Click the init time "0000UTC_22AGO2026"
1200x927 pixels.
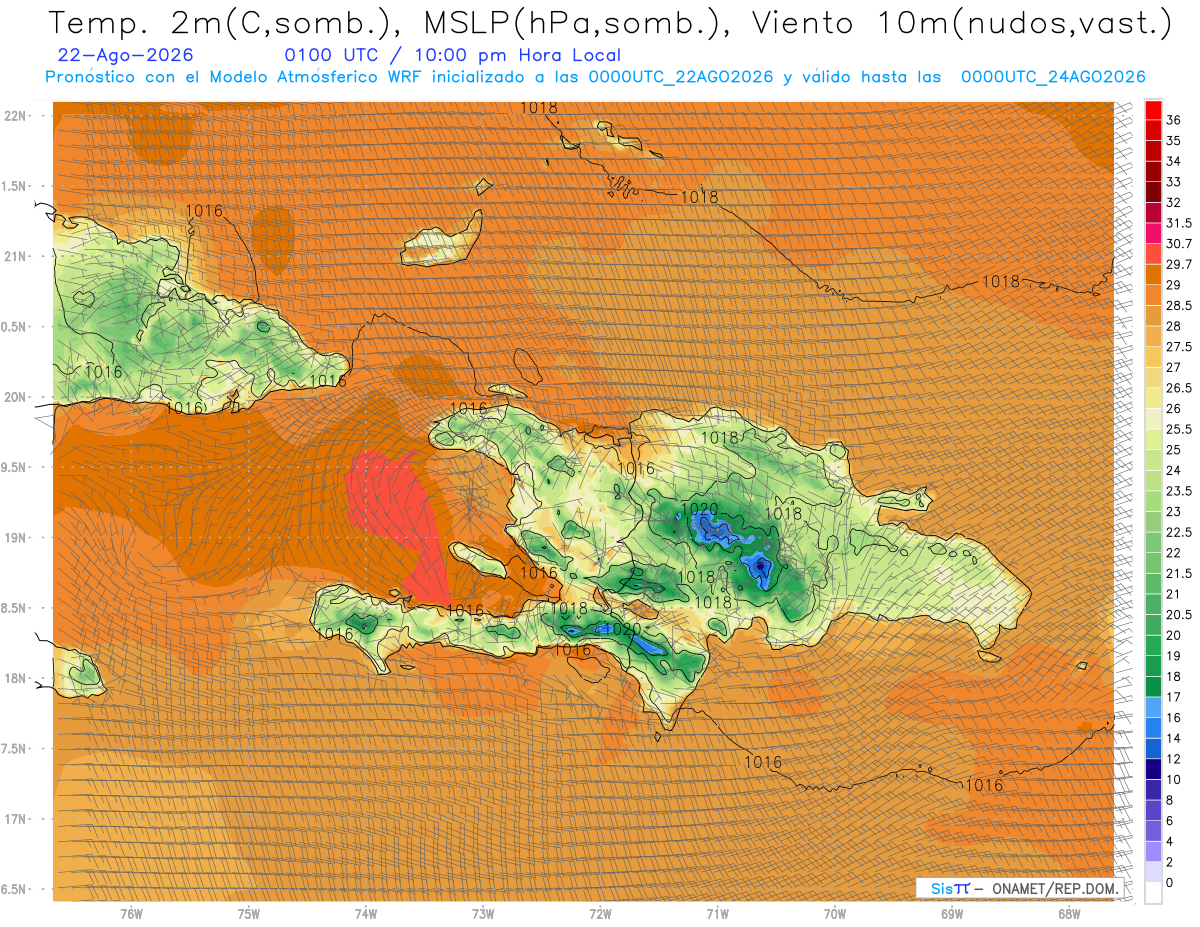click(x=680, y=77)
